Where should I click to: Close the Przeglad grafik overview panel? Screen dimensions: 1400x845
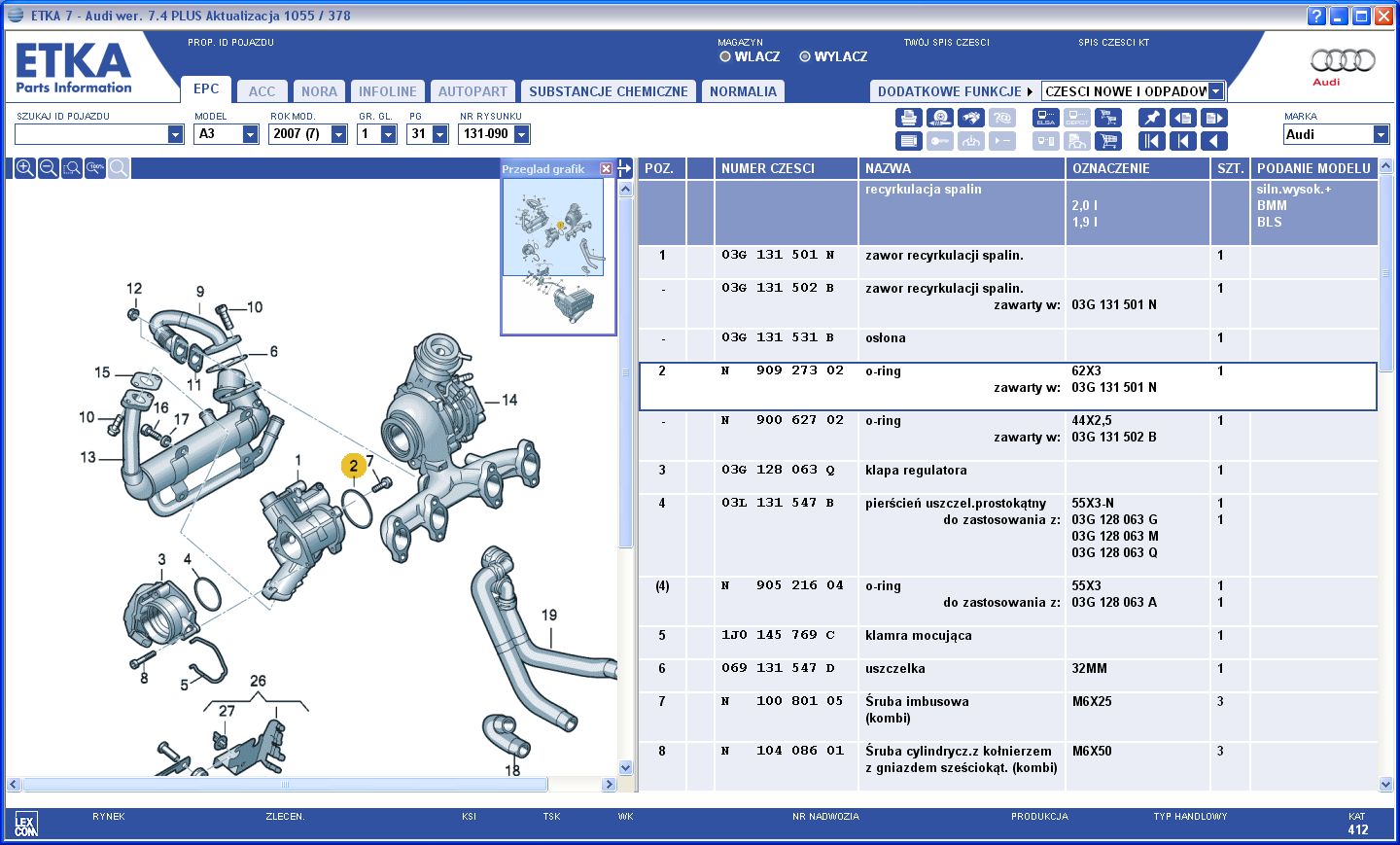[606, 169]
